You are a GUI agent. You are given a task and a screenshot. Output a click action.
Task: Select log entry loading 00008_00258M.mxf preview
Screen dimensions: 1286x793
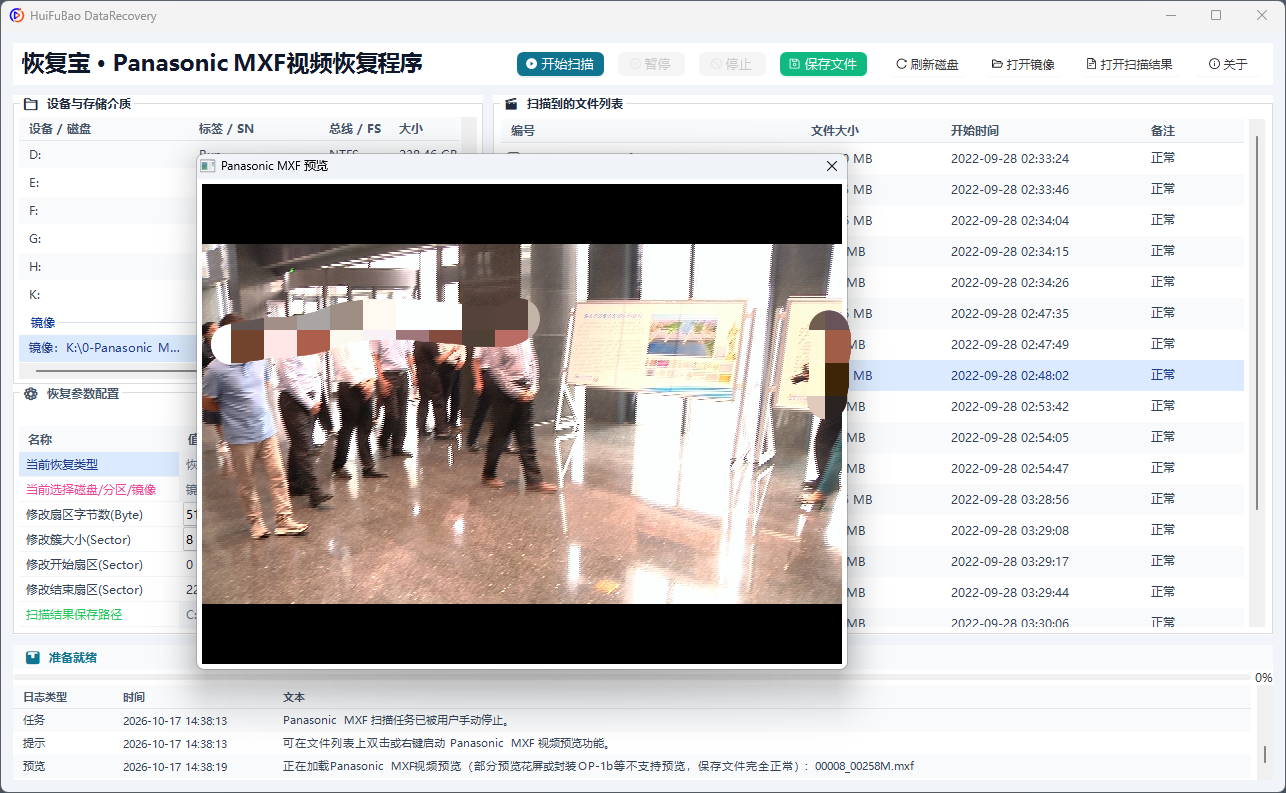pos(634,766)
